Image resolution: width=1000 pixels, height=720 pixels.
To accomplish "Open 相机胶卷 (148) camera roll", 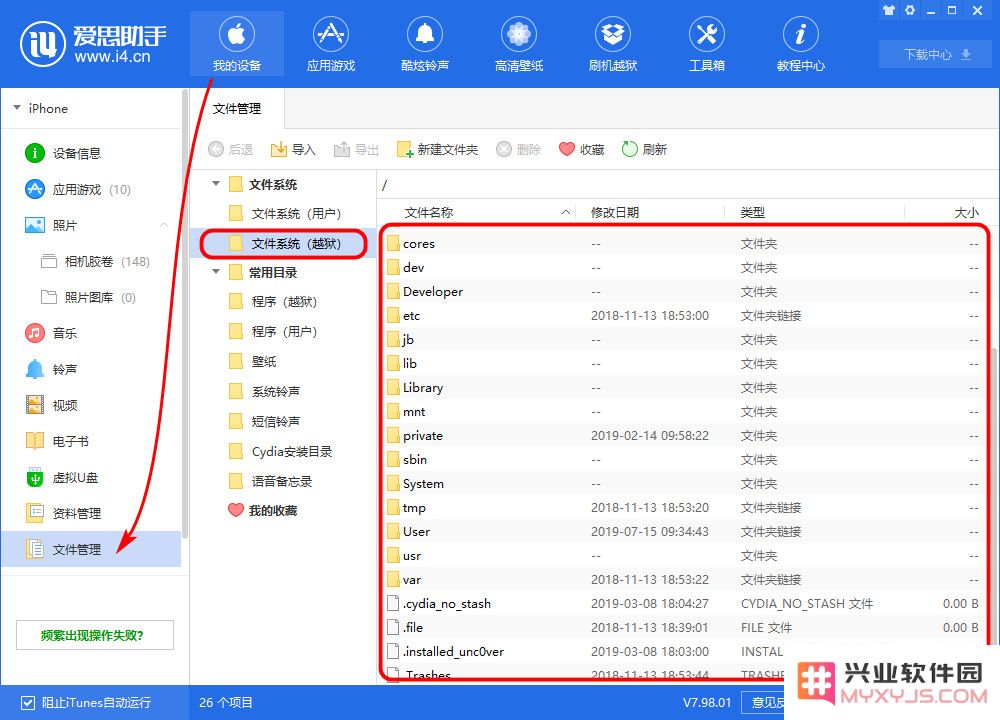I will tap(91, 261).
